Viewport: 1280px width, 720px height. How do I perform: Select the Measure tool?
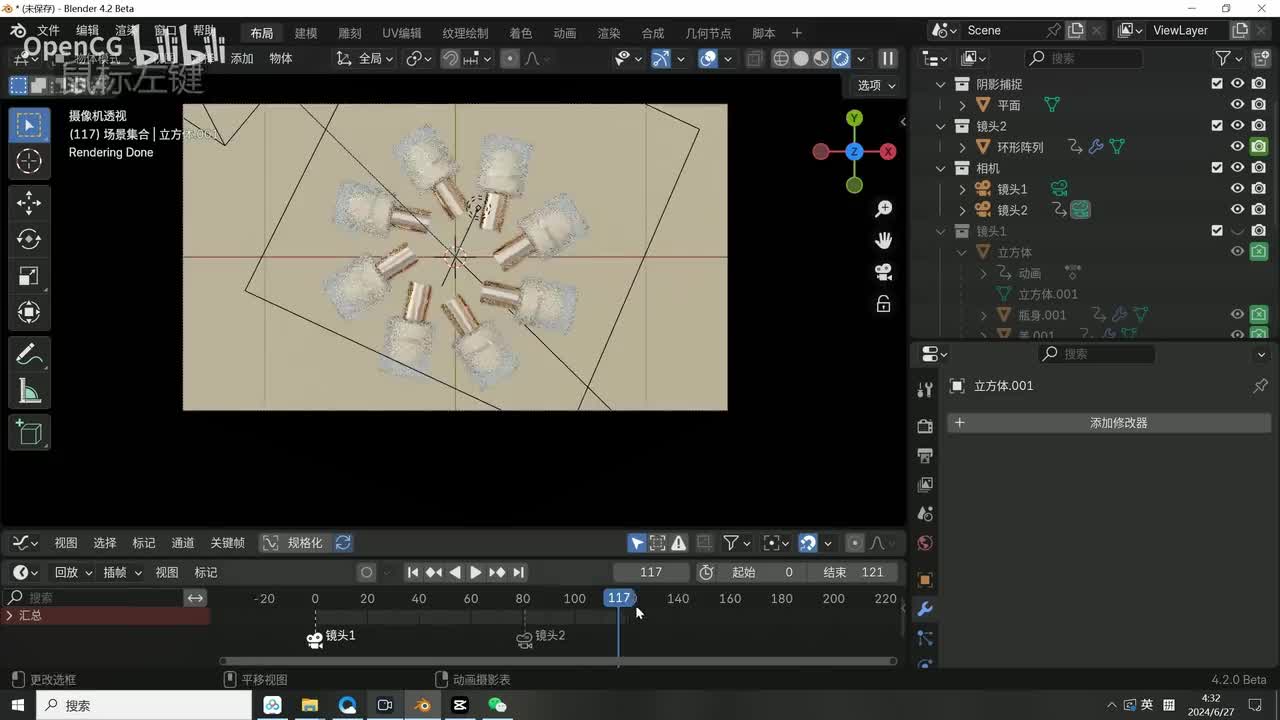click(x=29, y=392)
